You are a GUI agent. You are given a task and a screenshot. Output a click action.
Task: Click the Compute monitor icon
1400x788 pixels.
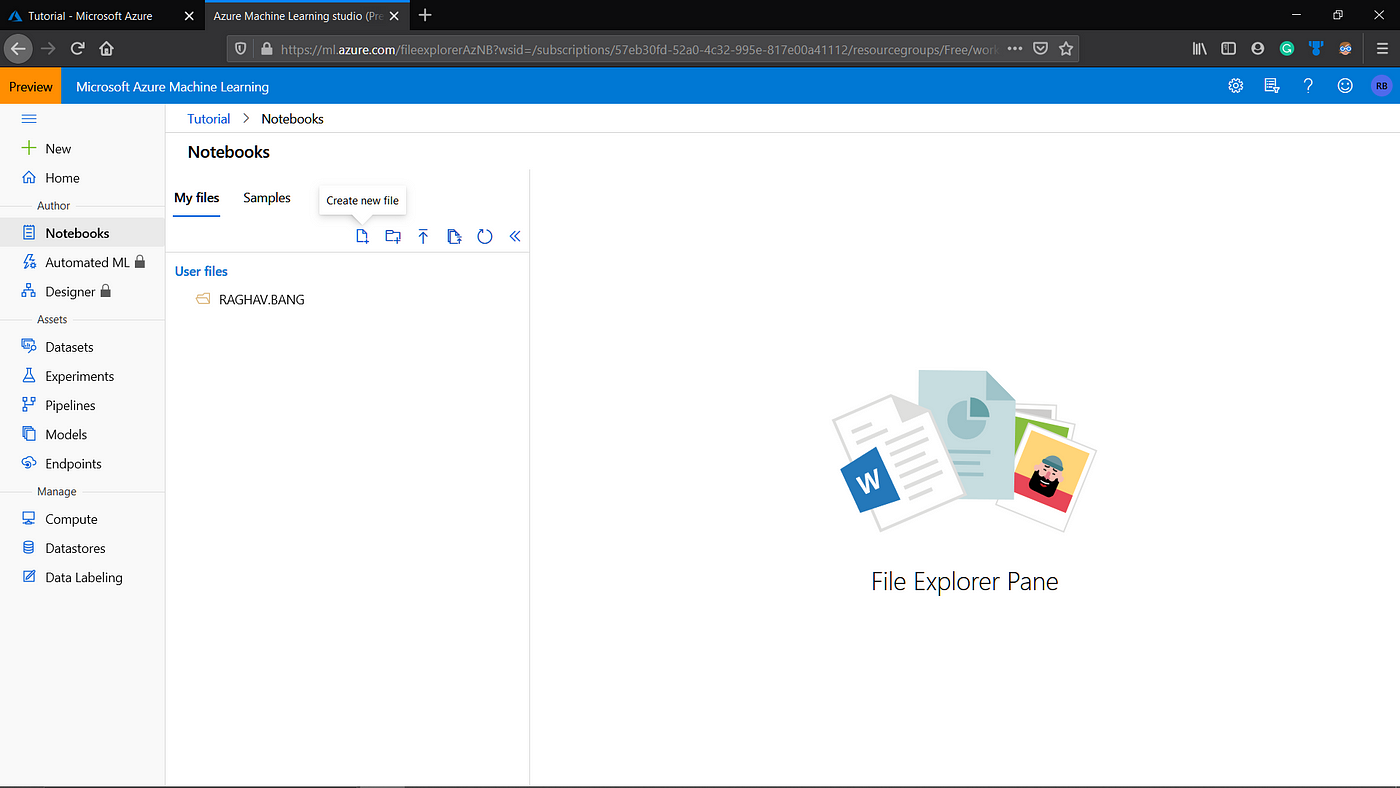[29, 519]
